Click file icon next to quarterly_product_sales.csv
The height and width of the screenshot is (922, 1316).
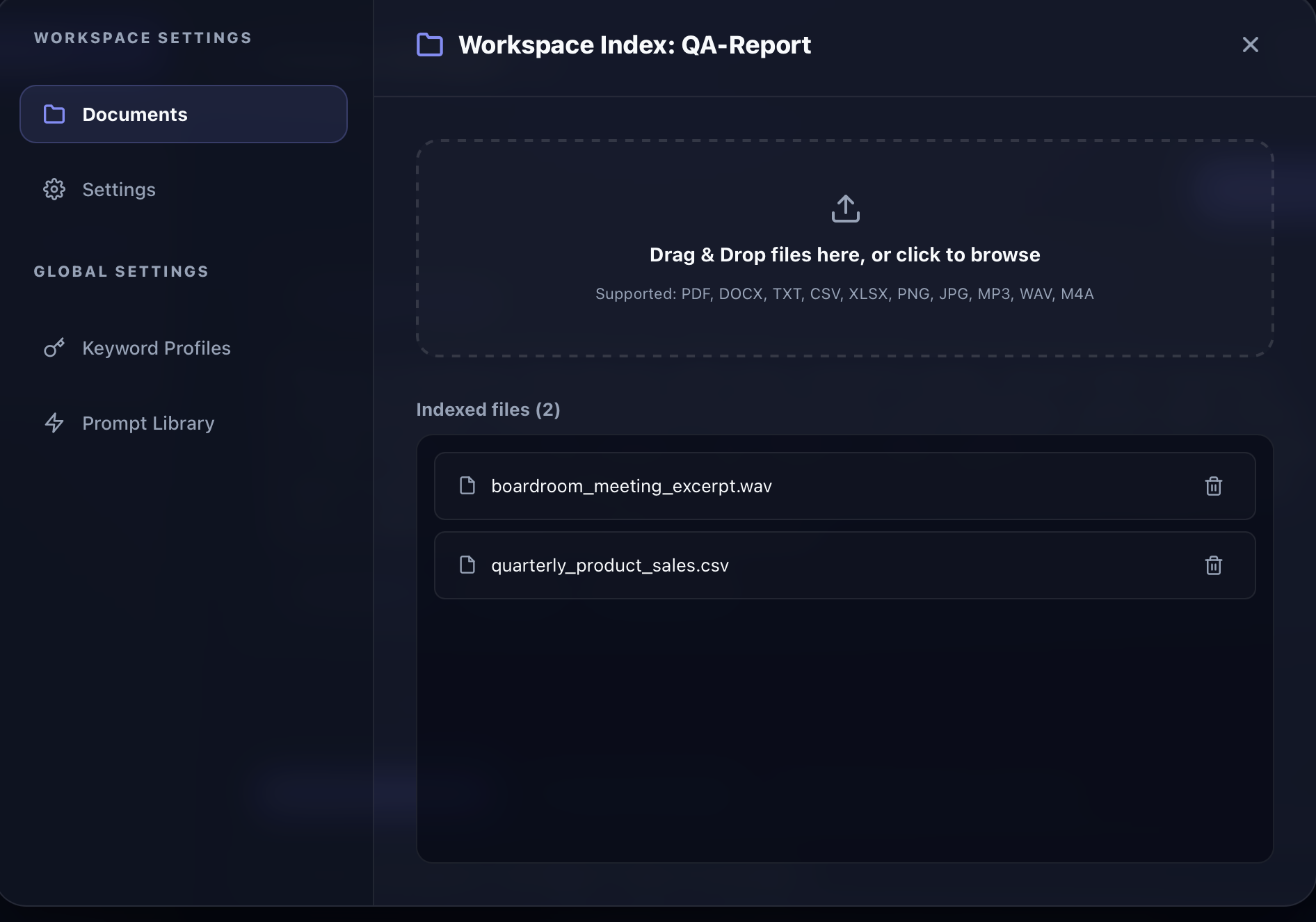(467, 565)
